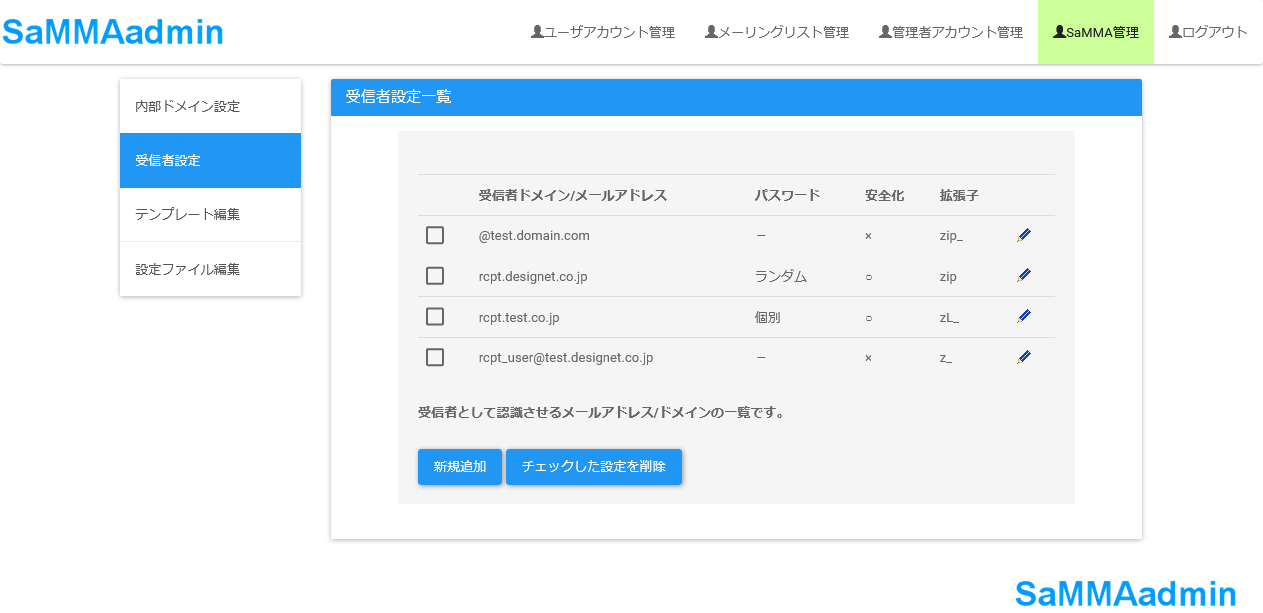Open 内部ドメイン設定 in the sidebar
This screenshot has height=613, width=1263.
click(x=210, y=106)
